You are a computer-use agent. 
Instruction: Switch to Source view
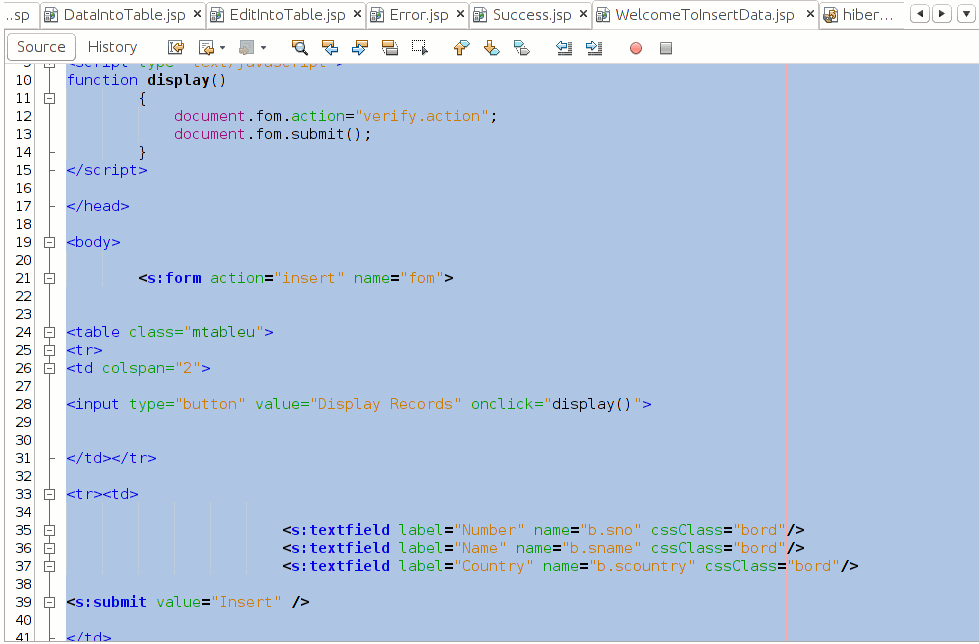(41, 47)
